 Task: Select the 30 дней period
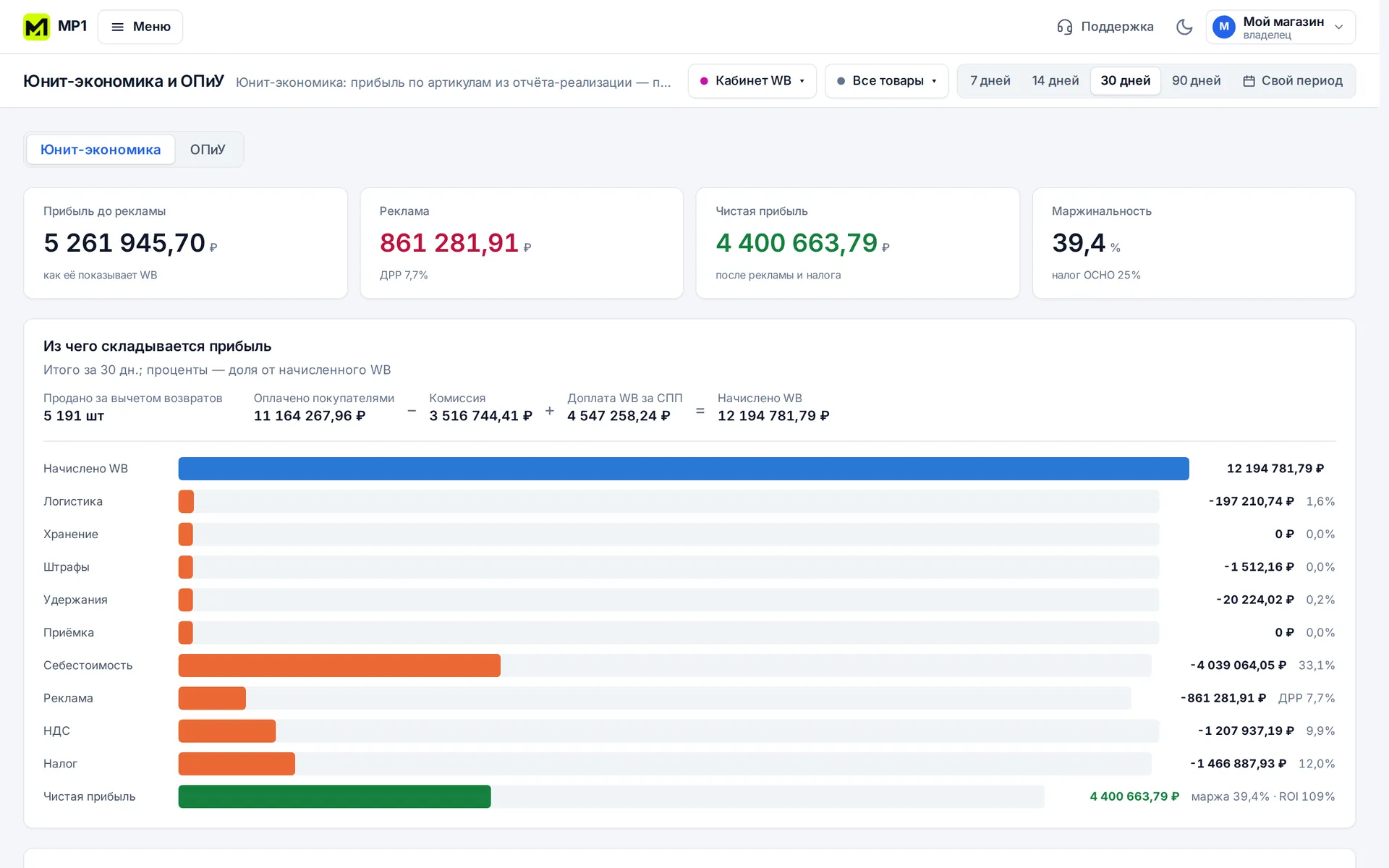tap(1126, 81)
